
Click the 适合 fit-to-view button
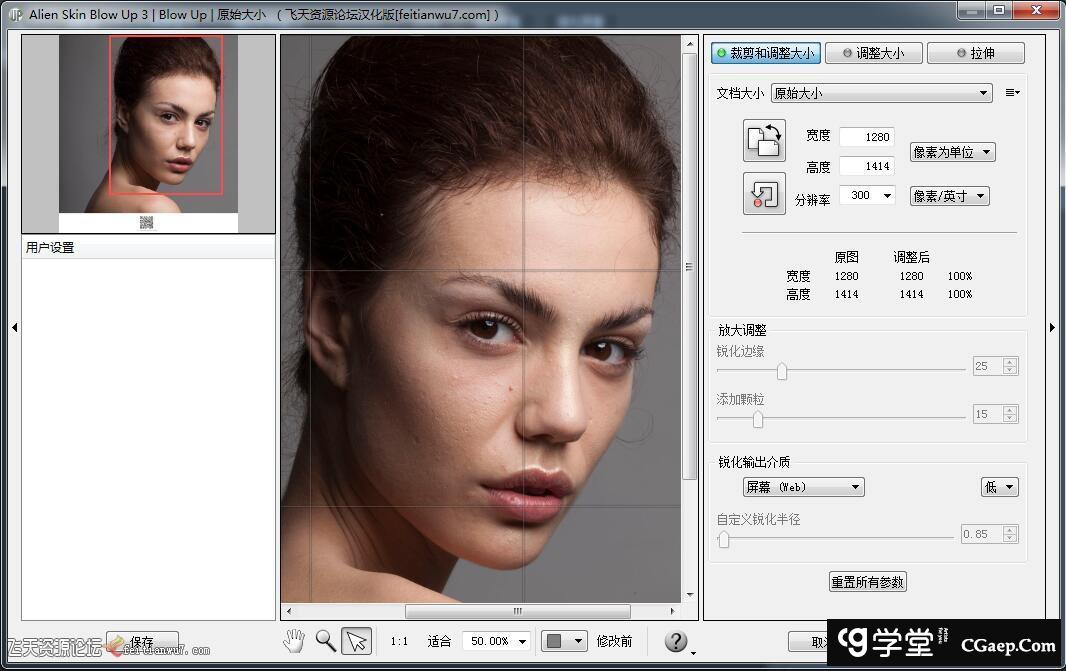click(x=439, y=641)
